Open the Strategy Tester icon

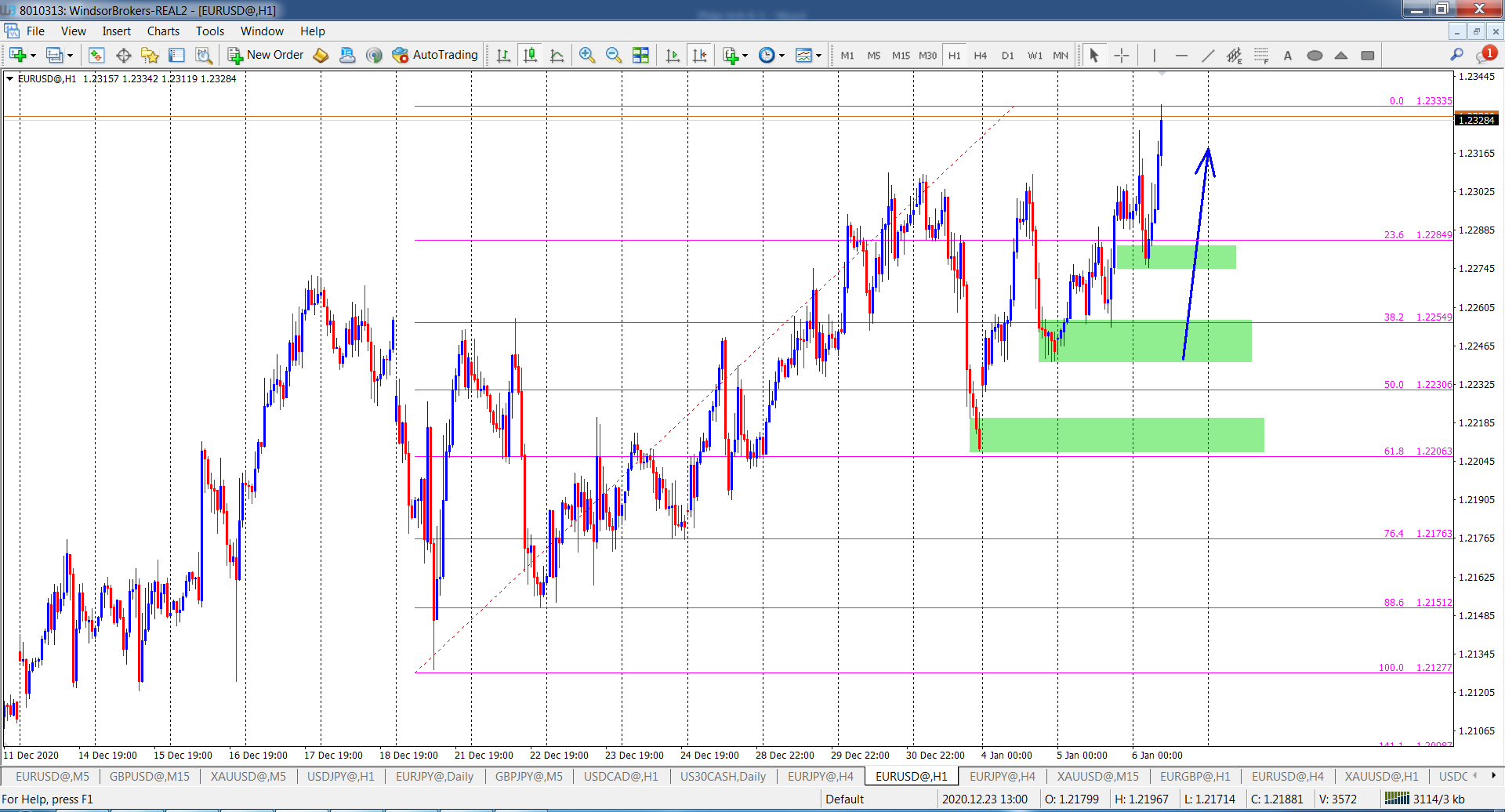(204, 55)
